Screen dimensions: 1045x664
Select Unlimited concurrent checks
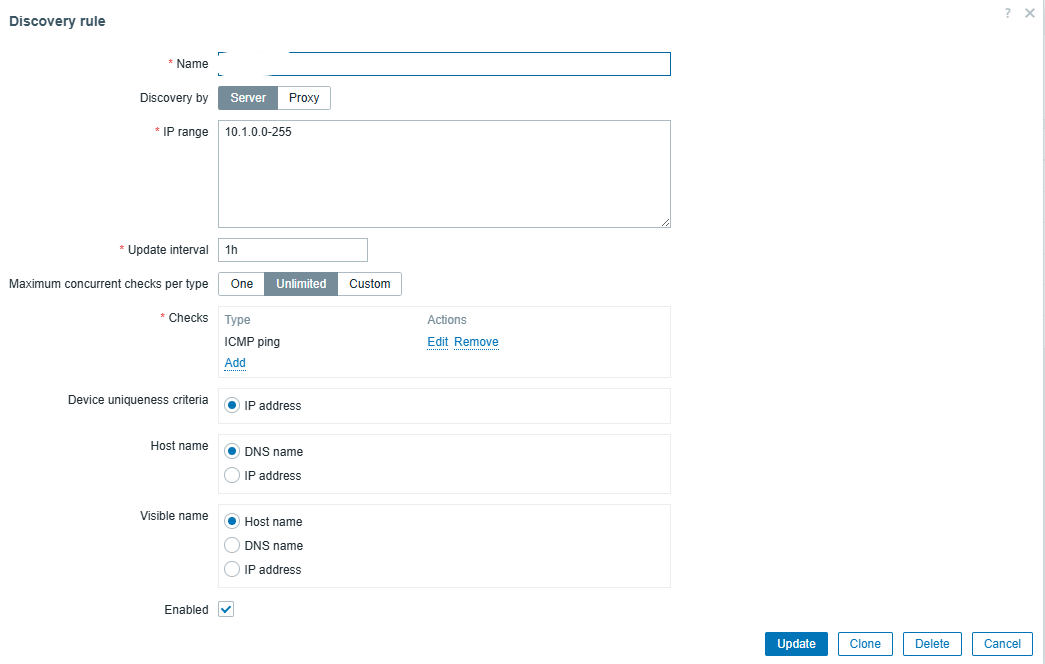click(x=301, y=284)
